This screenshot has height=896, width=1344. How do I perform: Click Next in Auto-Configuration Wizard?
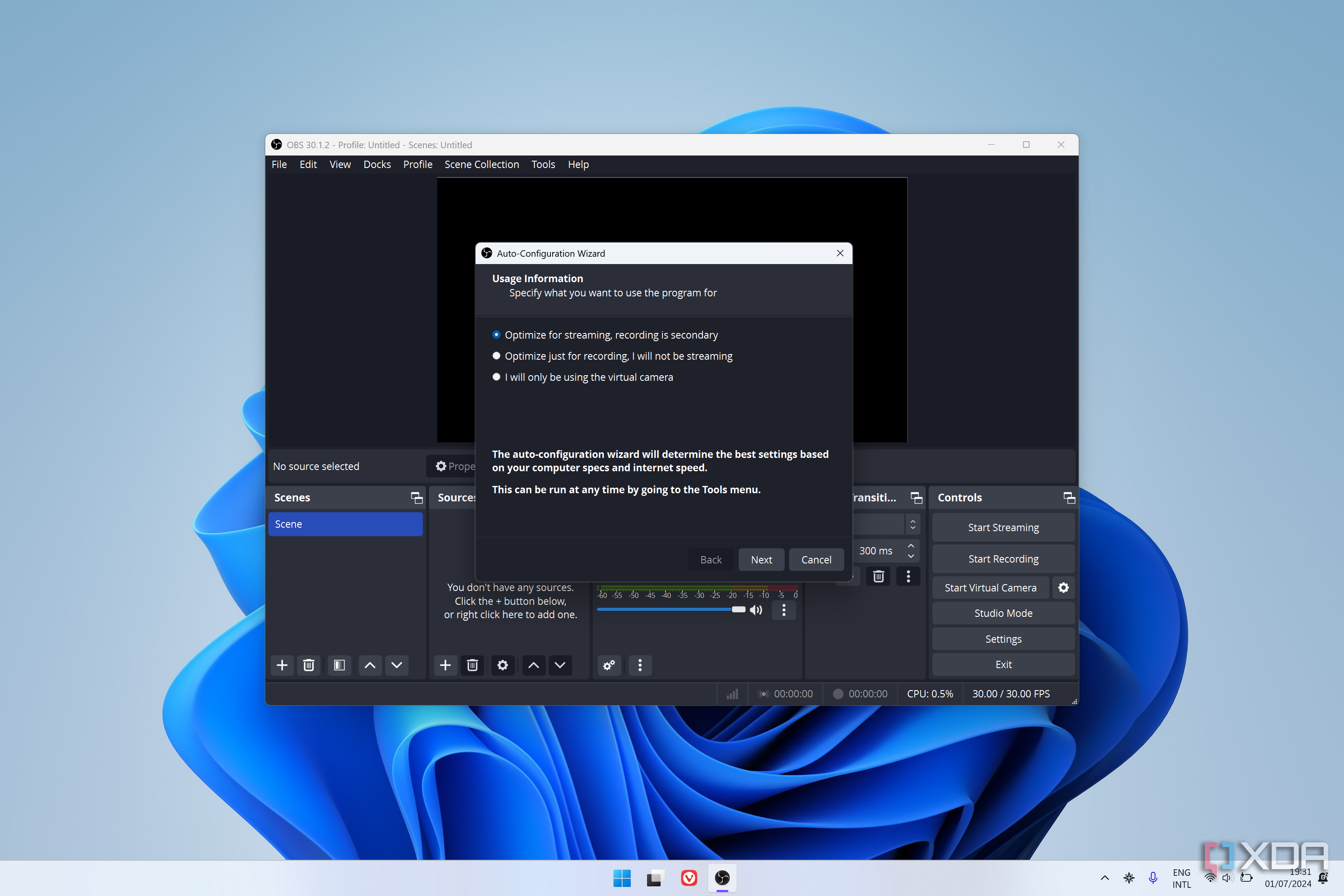[x=761, y=560]
